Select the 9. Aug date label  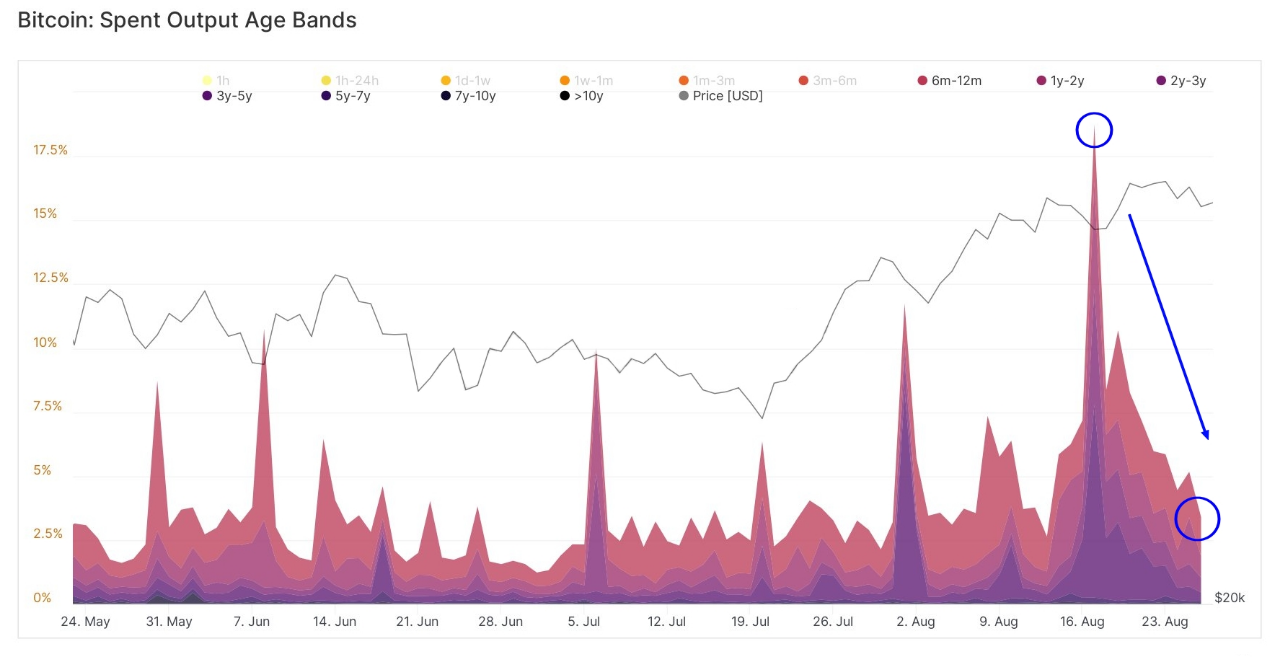[x=998, y=621]
